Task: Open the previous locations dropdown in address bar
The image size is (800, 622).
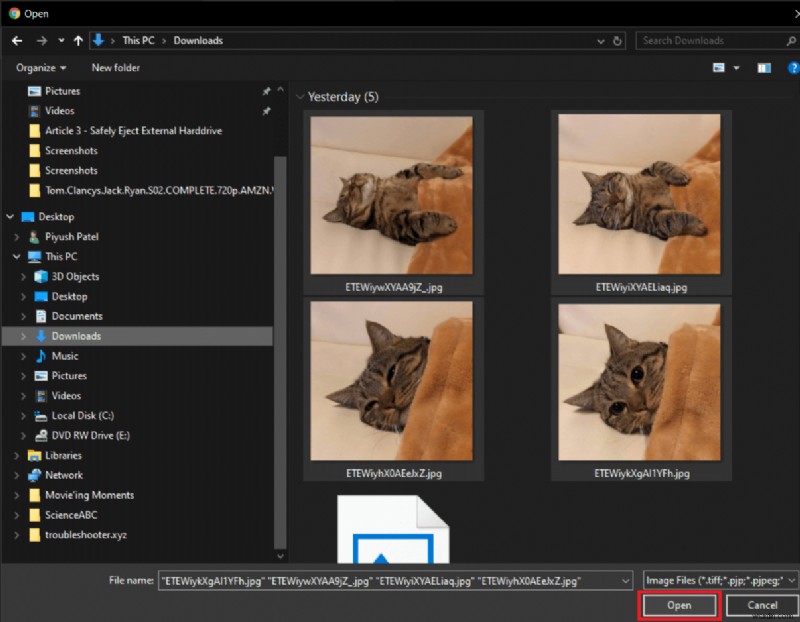Action: tap(600, 40)
